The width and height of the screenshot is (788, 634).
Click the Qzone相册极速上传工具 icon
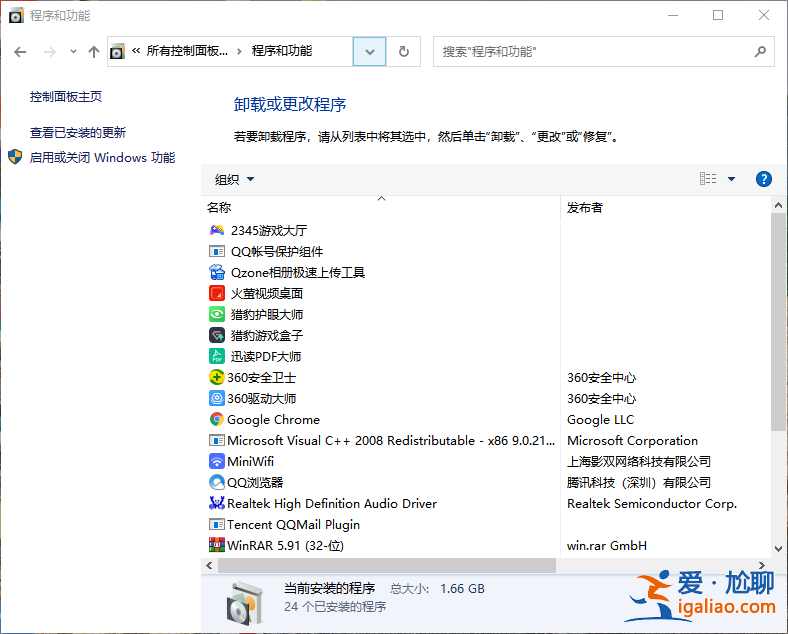(217, 272)
